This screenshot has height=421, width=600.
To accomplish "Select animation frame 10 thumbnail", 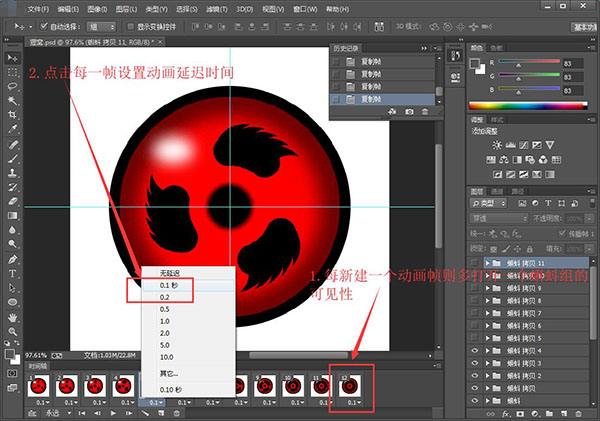I will tap(293, 386).
